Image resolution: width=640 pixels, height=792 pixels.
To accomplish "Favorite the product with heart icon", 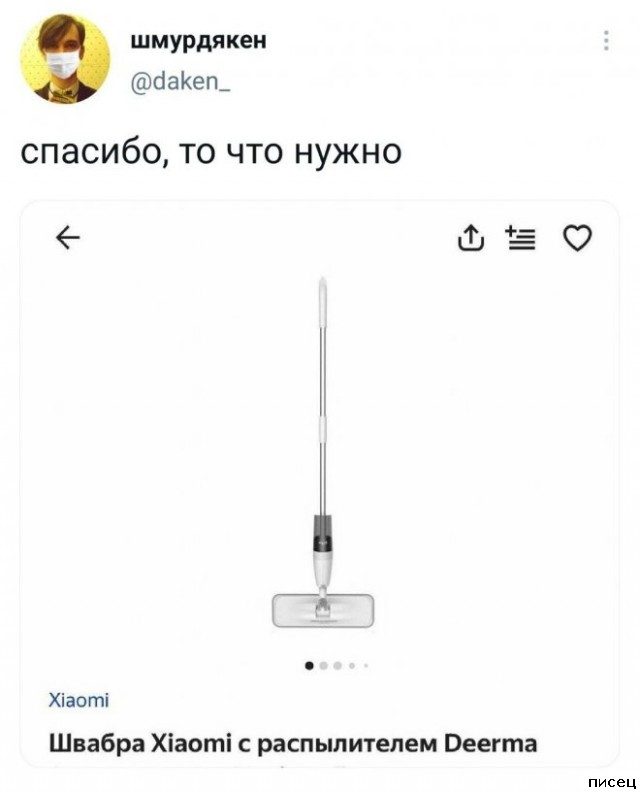I will 577,238.
